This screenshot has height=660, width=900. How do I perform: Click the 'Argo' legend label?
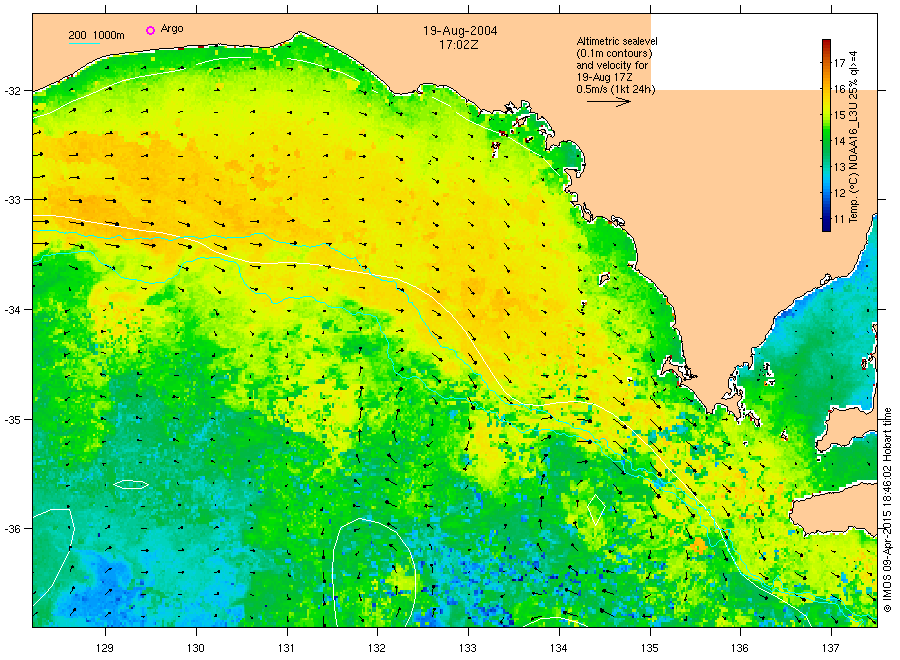[172, 29]
